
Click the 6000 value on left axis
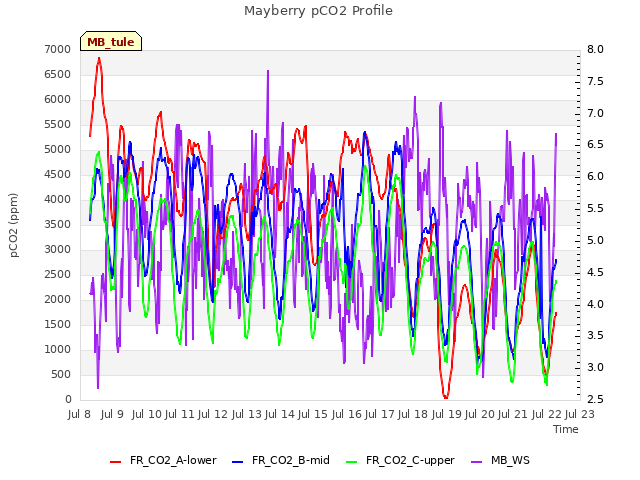(x=58, y=100)
